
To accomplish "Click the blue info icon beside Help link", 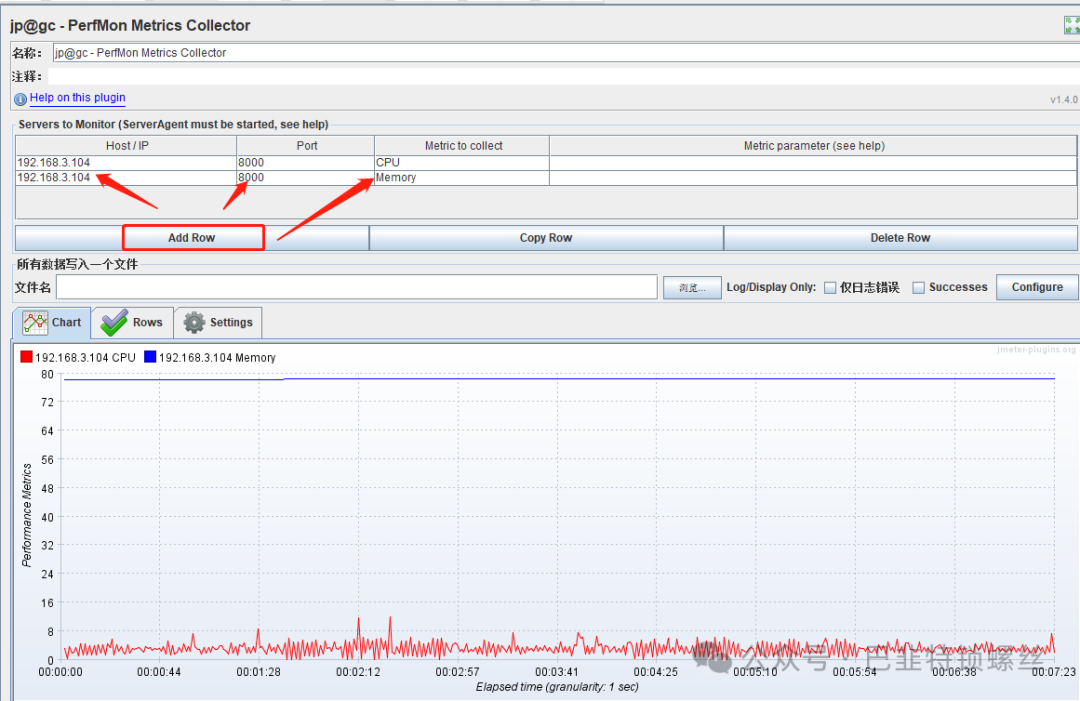I will click(x=21, y=99).
